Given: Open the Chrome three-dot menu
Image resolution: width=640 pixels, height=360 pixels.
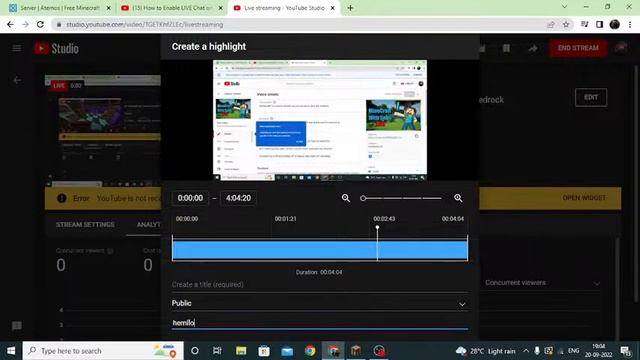Looking at the screenshot, I should point(630,24).
